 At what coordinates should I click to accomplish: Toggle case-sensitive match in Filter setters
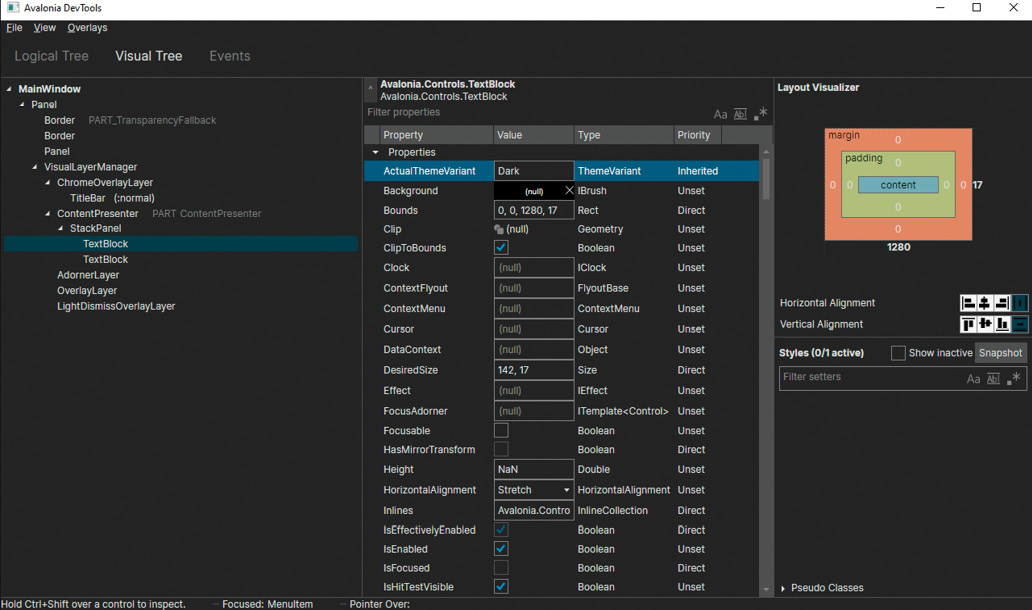(973, 379)
